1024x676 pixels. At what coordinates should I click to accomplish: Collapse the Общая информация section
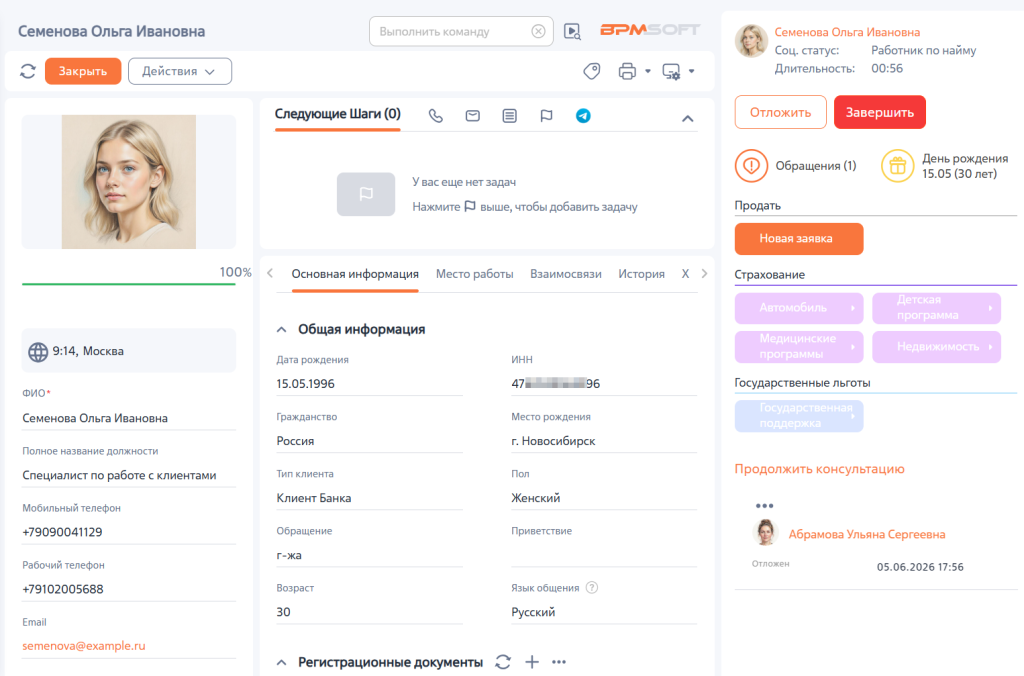click(x=281, y=330)
